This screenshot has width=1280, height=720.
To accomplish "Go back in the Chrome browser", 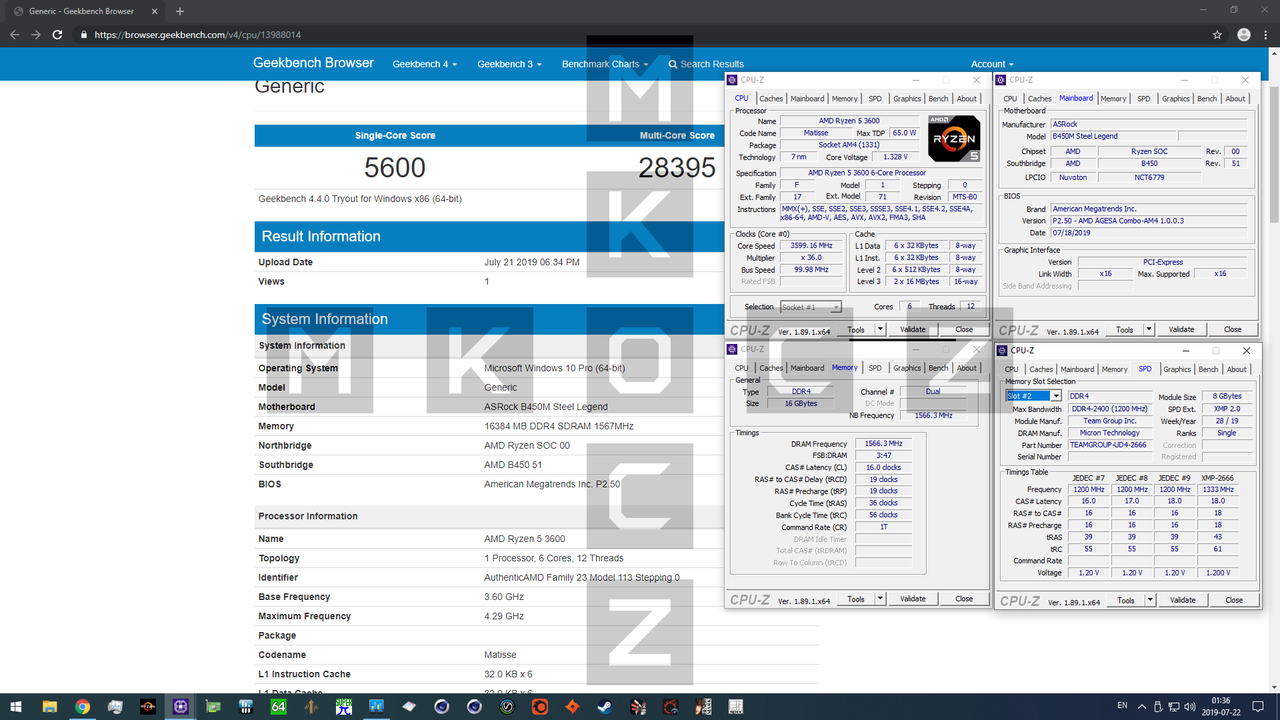I will 14,34.
